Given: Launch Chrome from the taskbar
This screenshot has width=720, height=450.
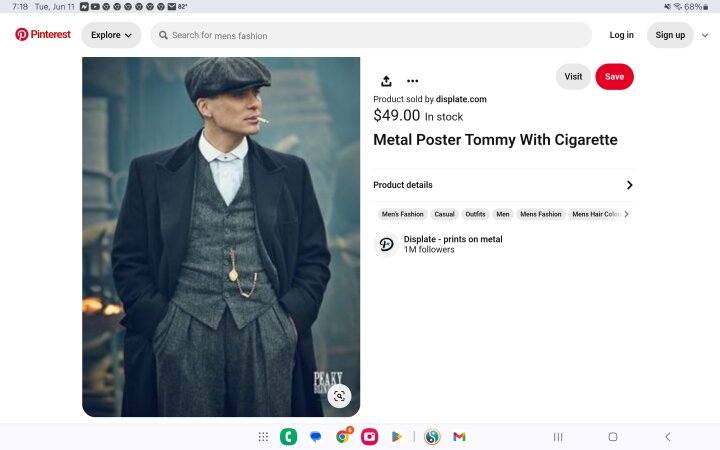Looking at the screenshot, I should [343, 436].
